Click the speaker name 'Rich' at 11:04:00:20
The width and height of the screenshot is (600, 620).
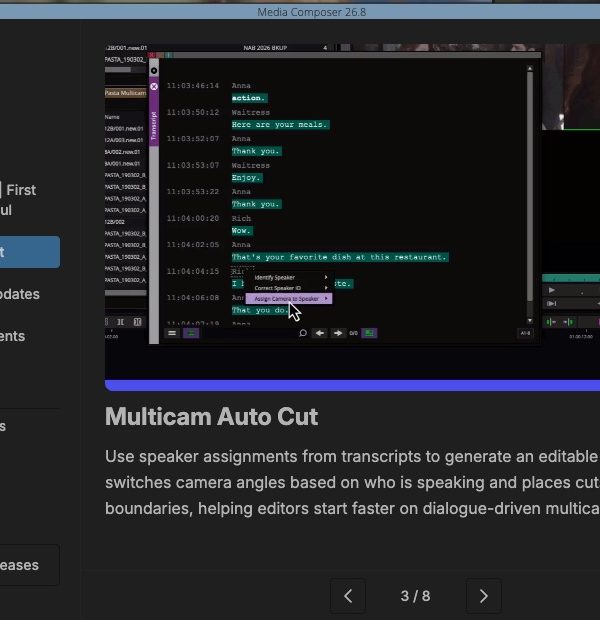pyautogui.click(x=241, y=218)
